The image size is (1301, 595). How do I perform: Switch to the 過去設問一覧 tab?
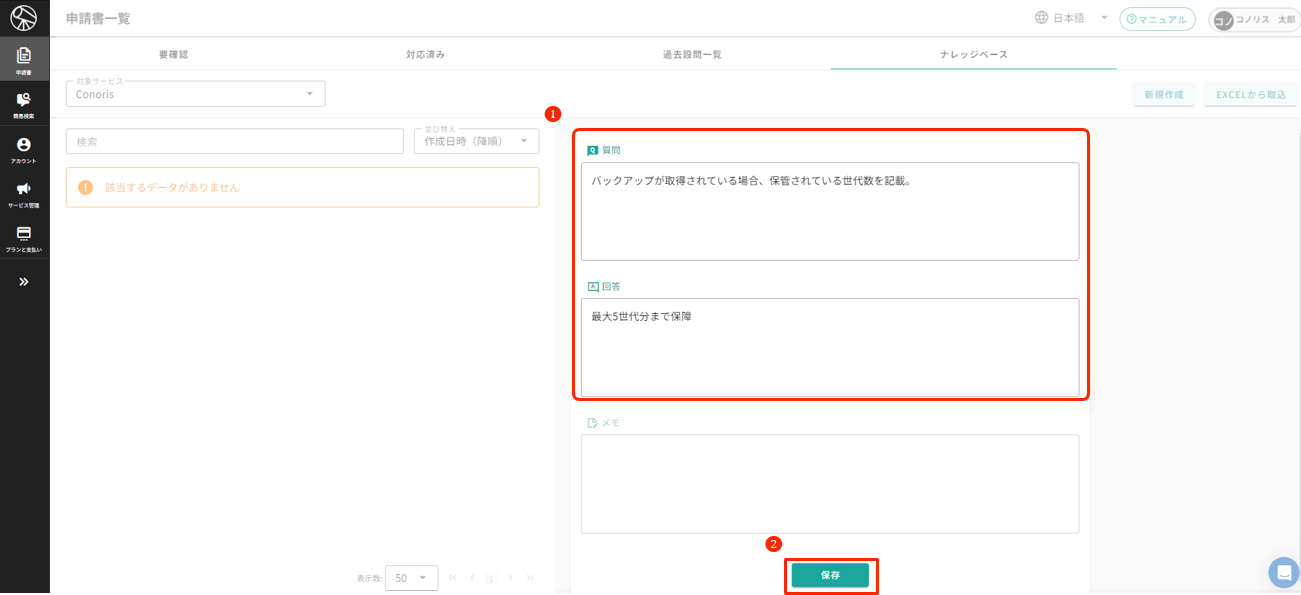coord(692,54)
